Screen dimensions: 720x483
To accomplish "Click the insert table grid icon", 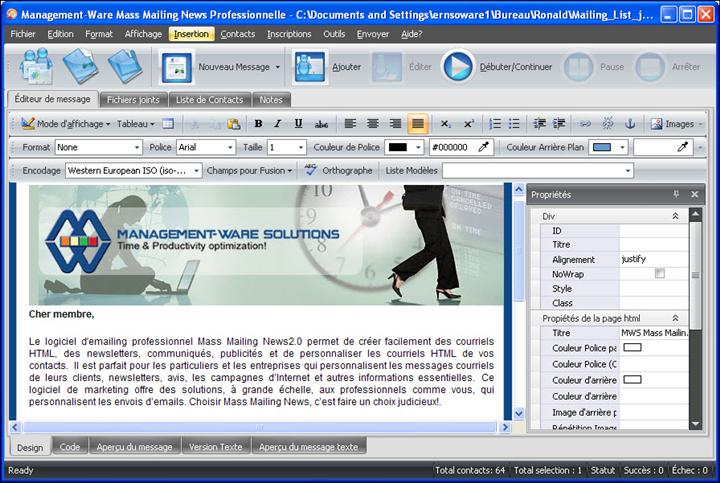I will click(x=168, y=124).
